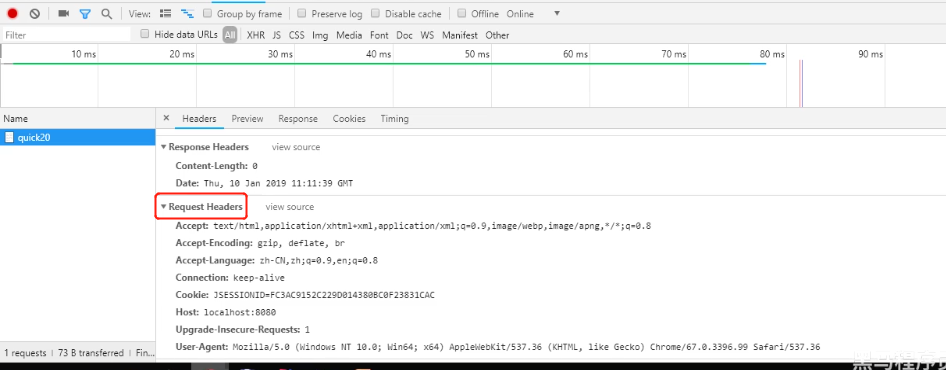Click the 80 ms timeline label
Viewport: 946px width, 370px height.
pos(772,54)
